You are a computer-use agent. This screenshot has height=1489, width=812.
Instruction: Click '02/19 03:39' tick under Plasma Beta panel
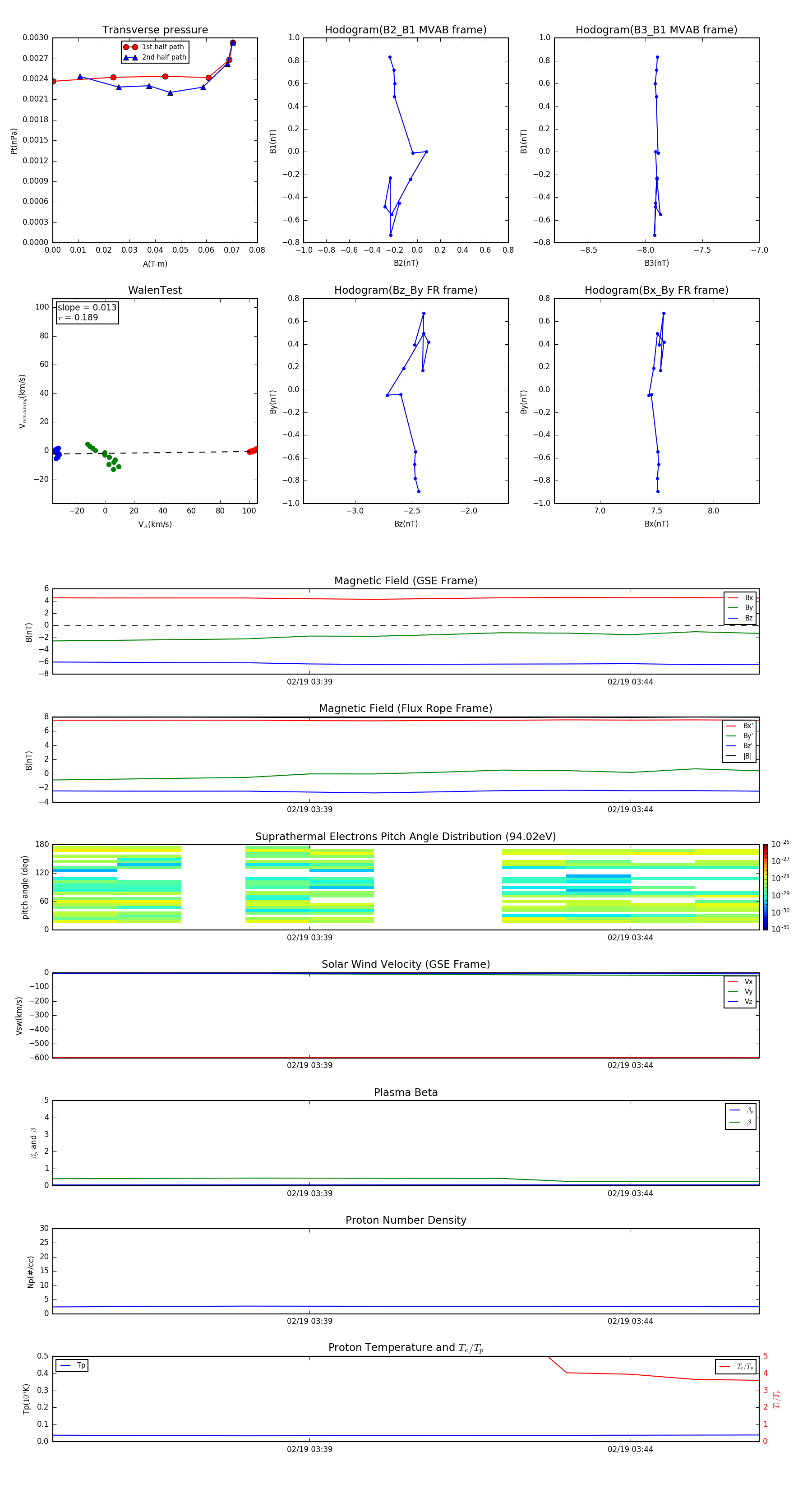coord(310,1193)
